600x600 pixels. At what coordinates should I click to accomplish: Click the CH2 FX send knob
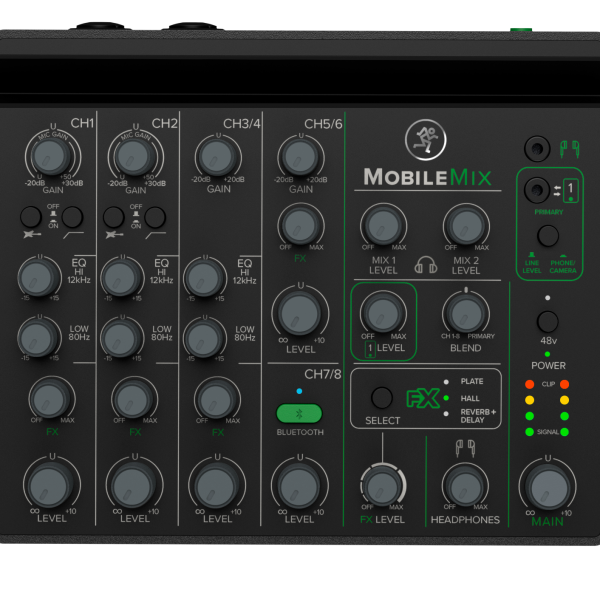[x=134, y=399]
